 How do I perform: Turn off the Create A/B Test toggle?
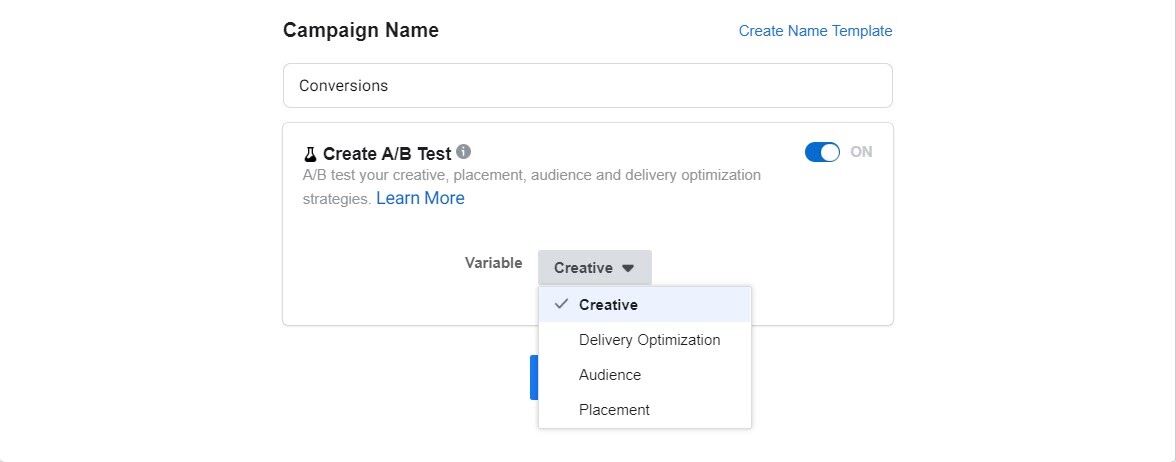click(822, 152)
